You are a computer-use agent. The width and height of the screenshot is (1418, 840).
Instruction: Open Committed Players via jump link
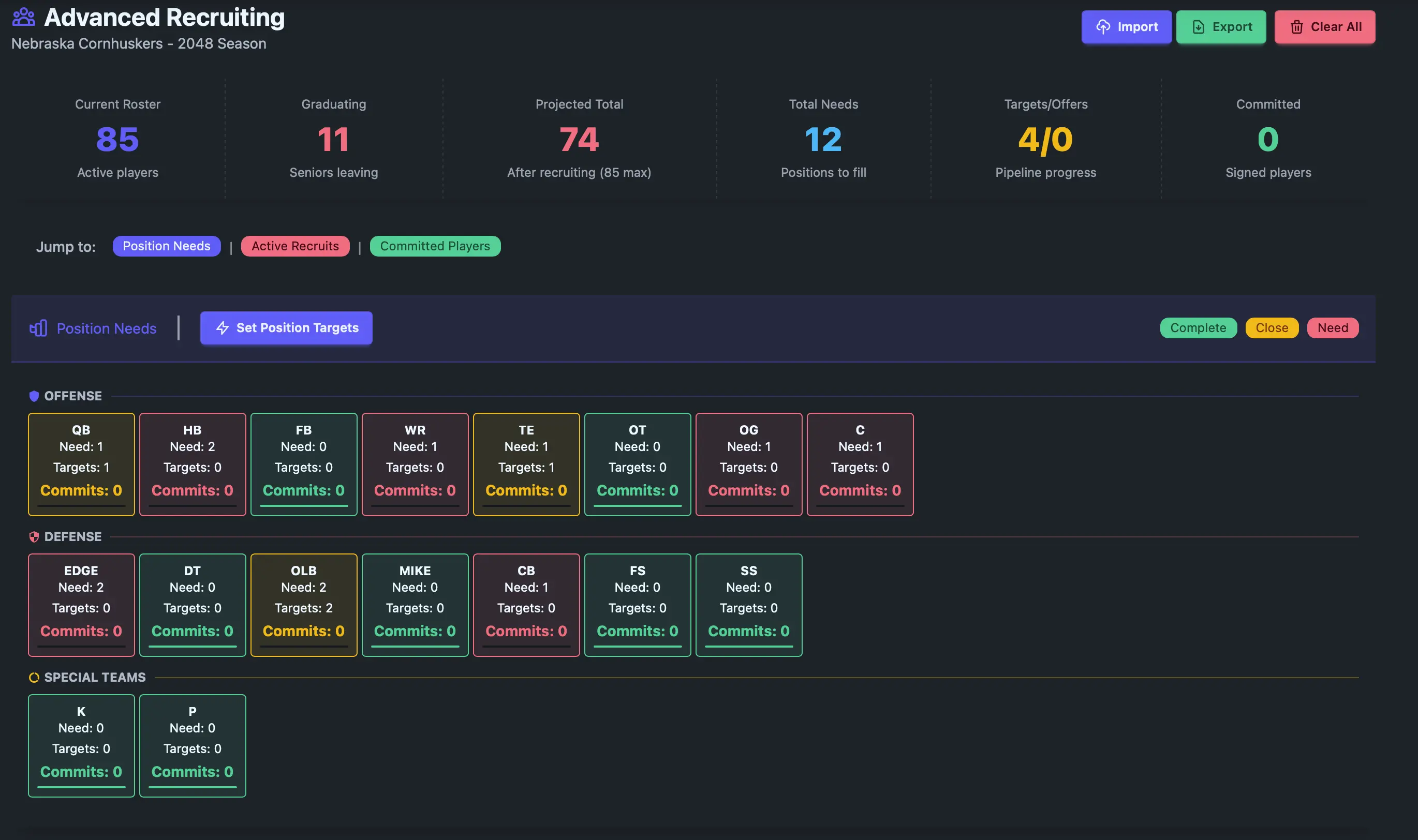click(x=435, y=246)
